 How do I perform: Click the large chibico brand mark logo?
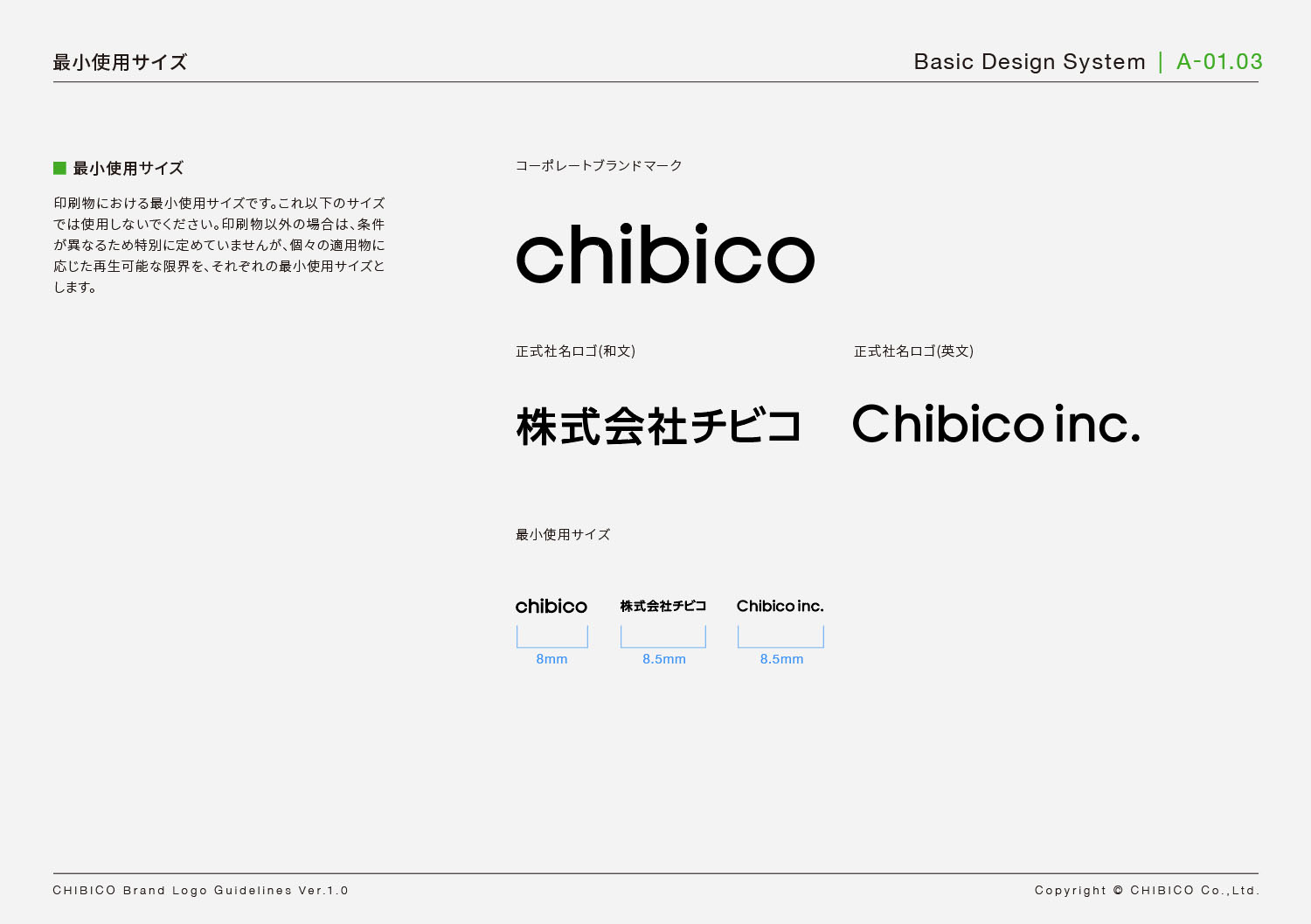point(665,254)
